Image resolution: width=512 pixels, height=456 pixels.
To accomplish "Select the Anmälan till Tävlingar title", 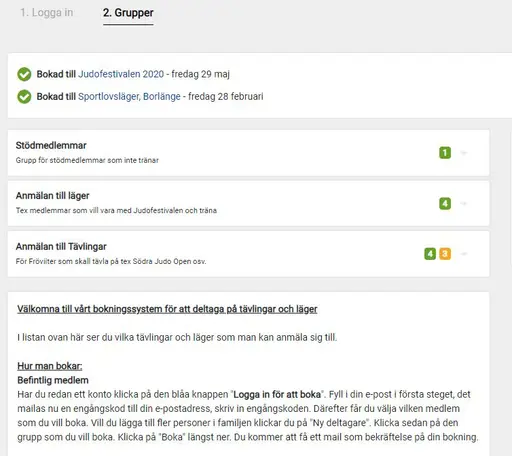I will pyautogui.click(x=61, y=247).
